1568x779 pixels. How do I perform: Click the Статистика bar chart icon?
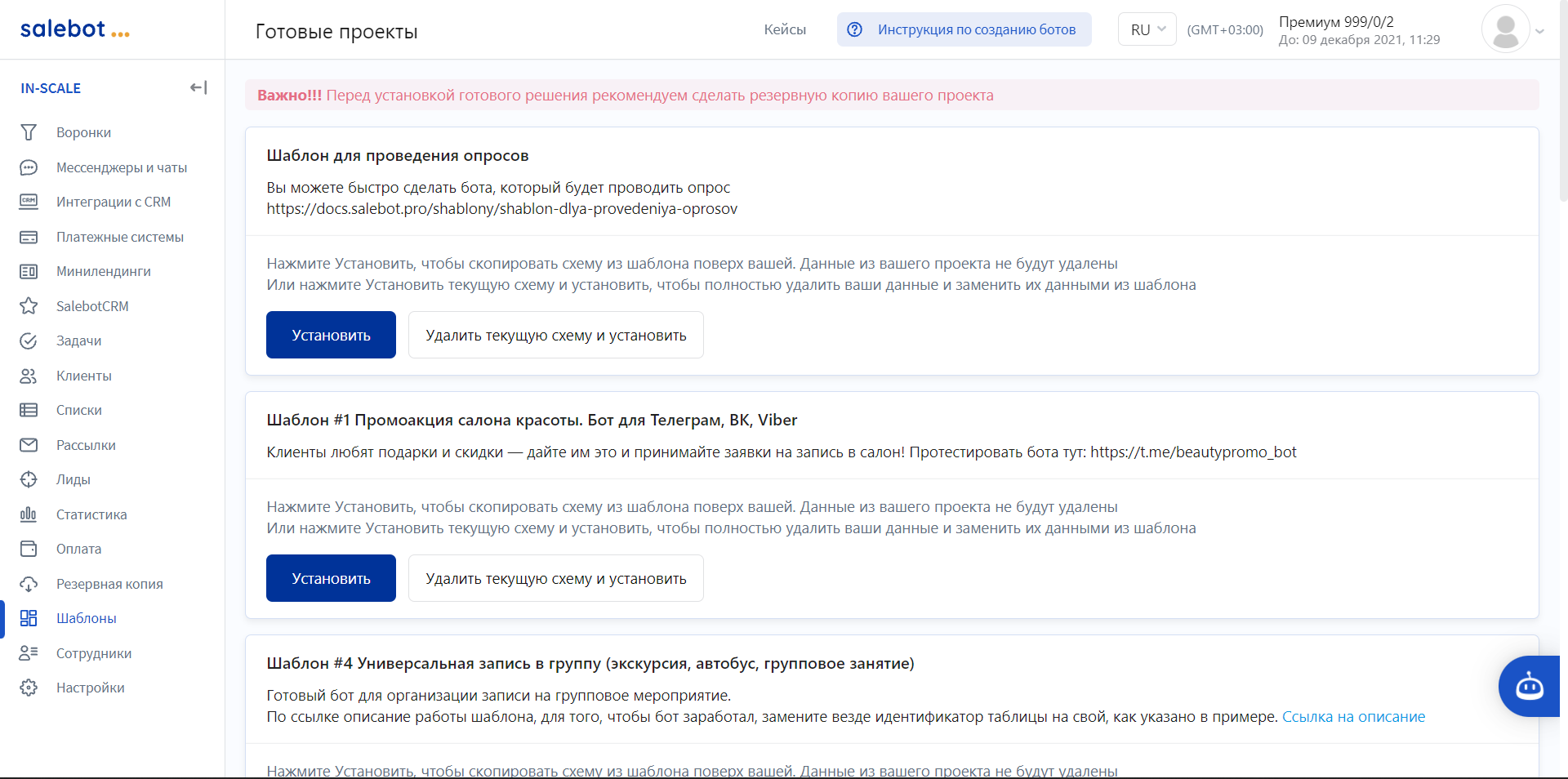click(x=29, y=514)
